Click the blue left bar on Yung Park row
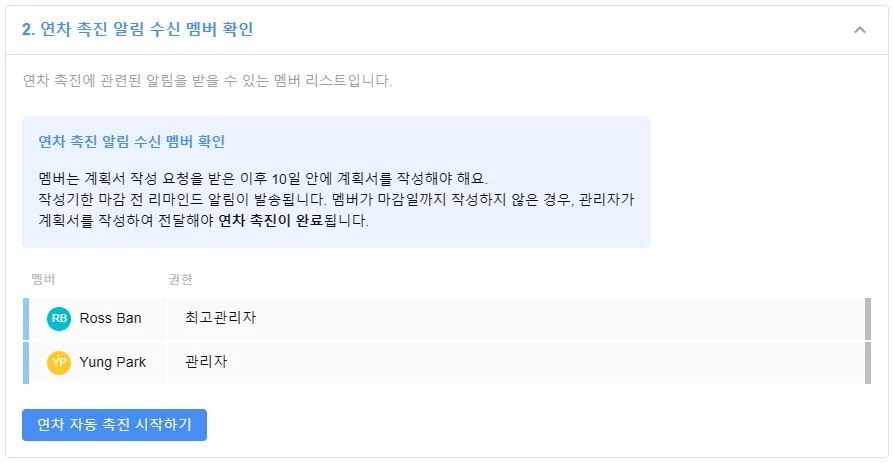This screenshot has width=893, height=463. tap(25, 362)
